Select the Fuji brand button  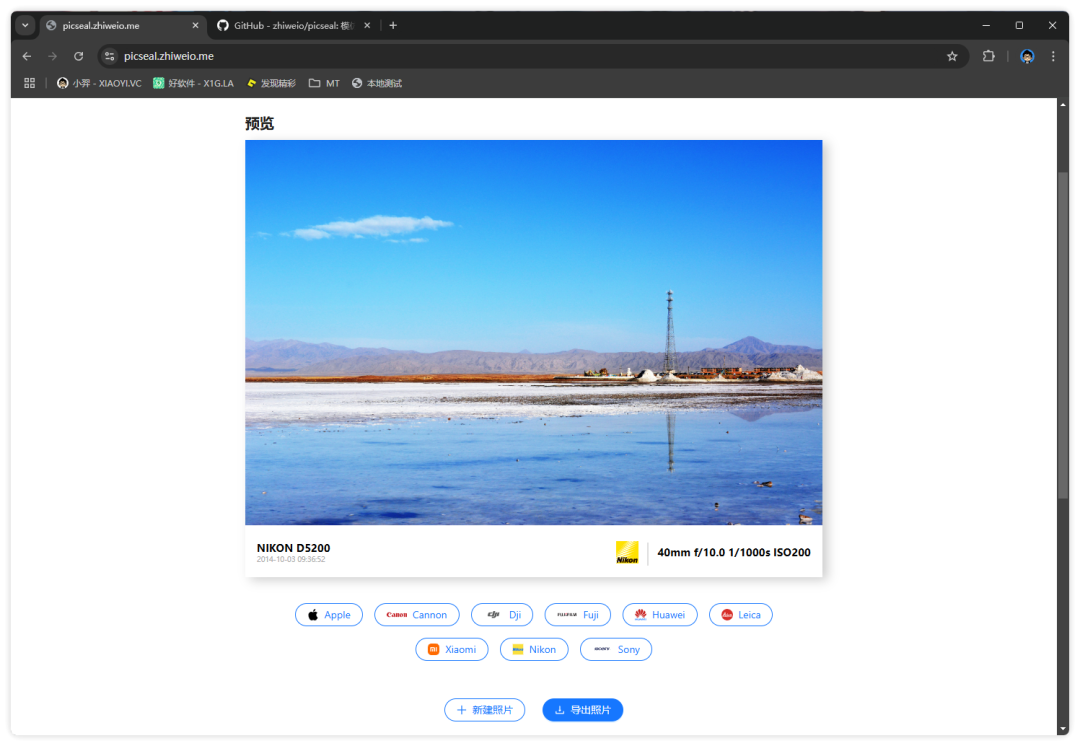577,614
